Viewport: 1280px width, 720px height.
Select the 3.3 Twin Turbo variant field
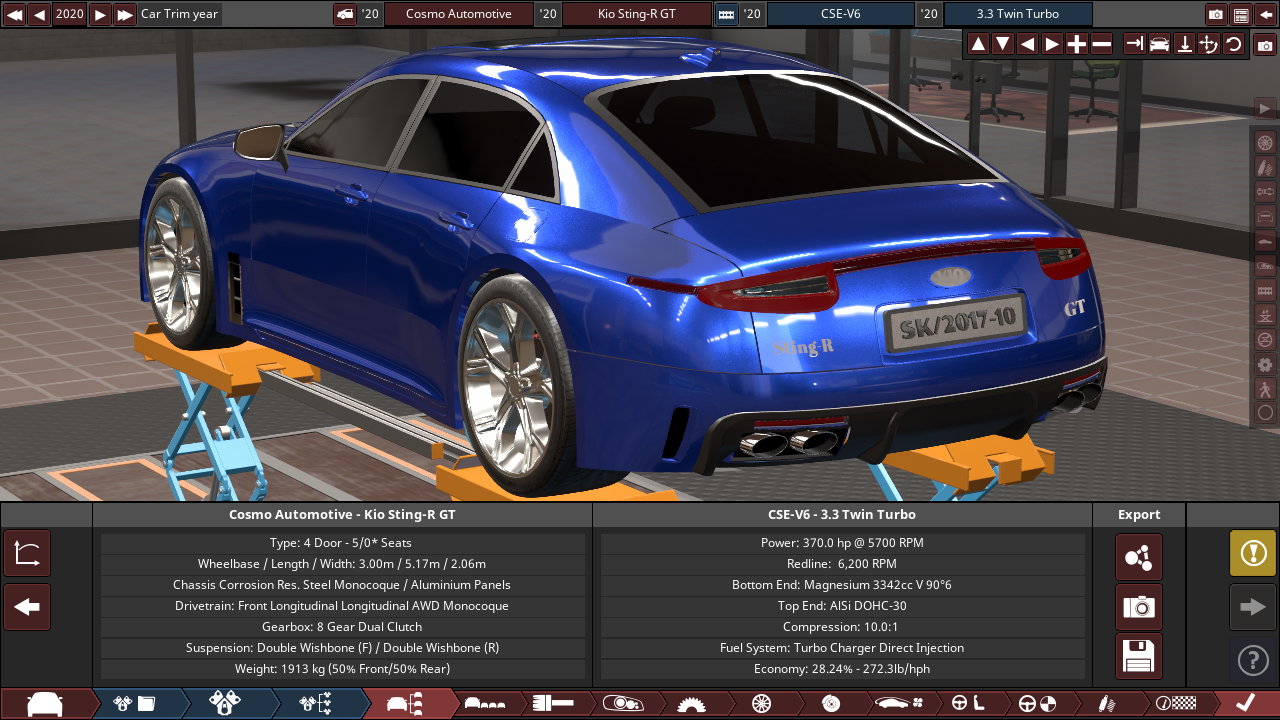click(x=1018, y=14)
